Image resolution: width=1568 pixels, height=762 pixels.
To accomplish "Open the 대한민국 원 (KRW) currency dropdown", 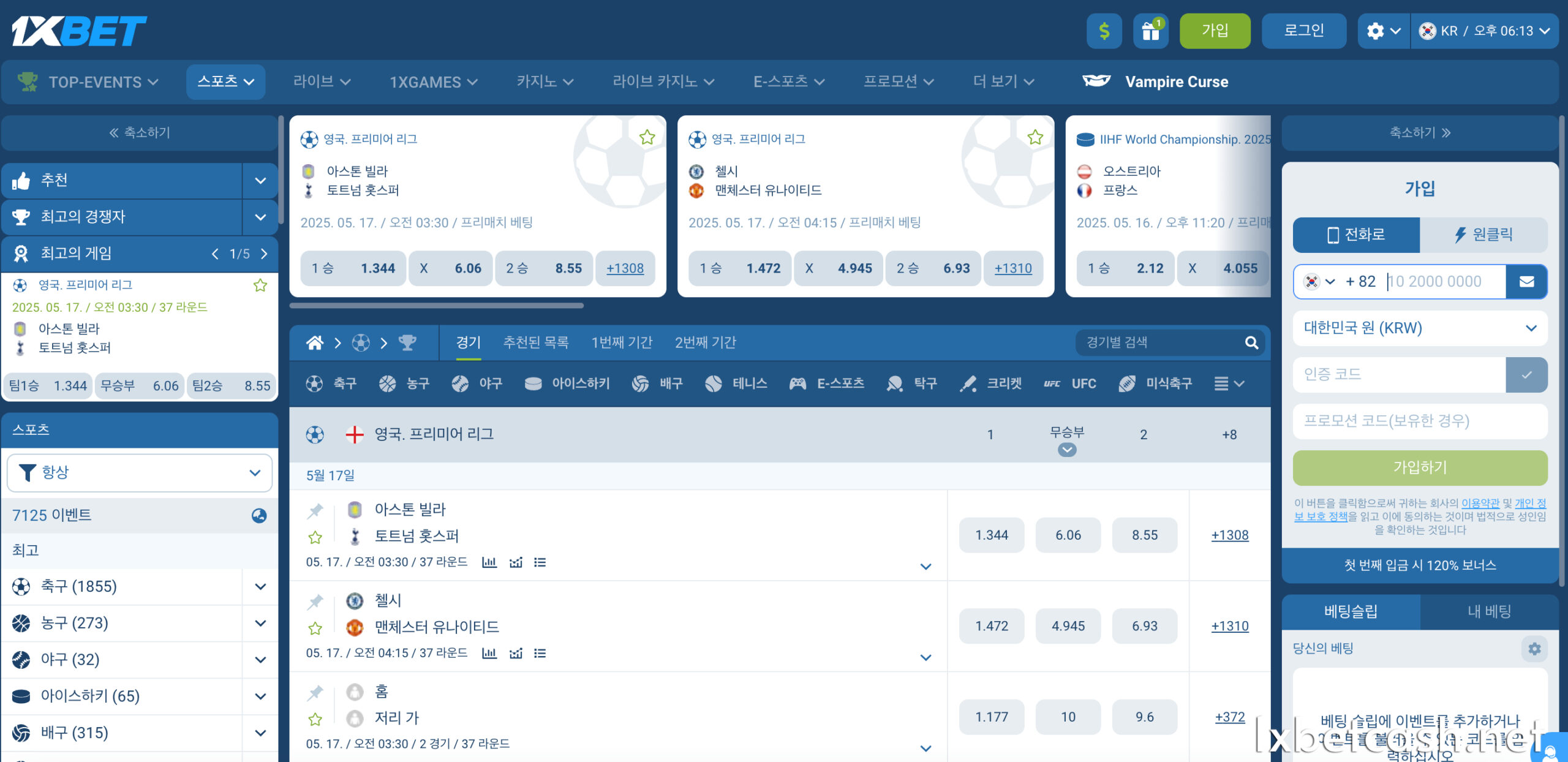I will tap(1420, 328).
